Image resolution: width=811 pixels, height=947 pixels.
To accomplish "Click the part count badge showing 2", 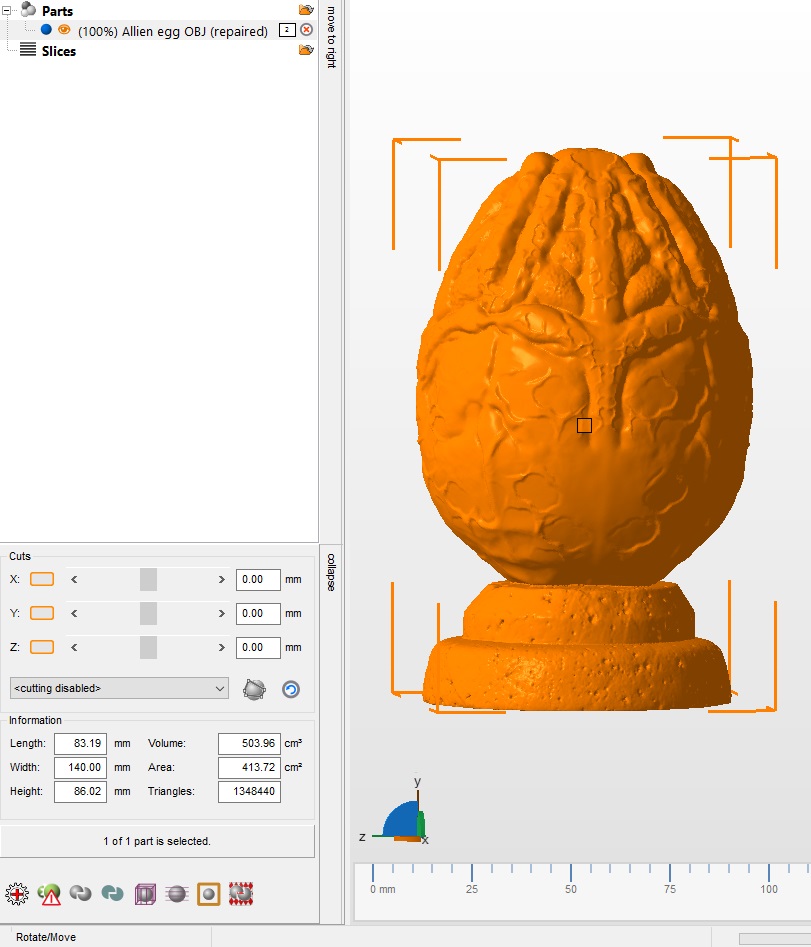I will point(287,30).
